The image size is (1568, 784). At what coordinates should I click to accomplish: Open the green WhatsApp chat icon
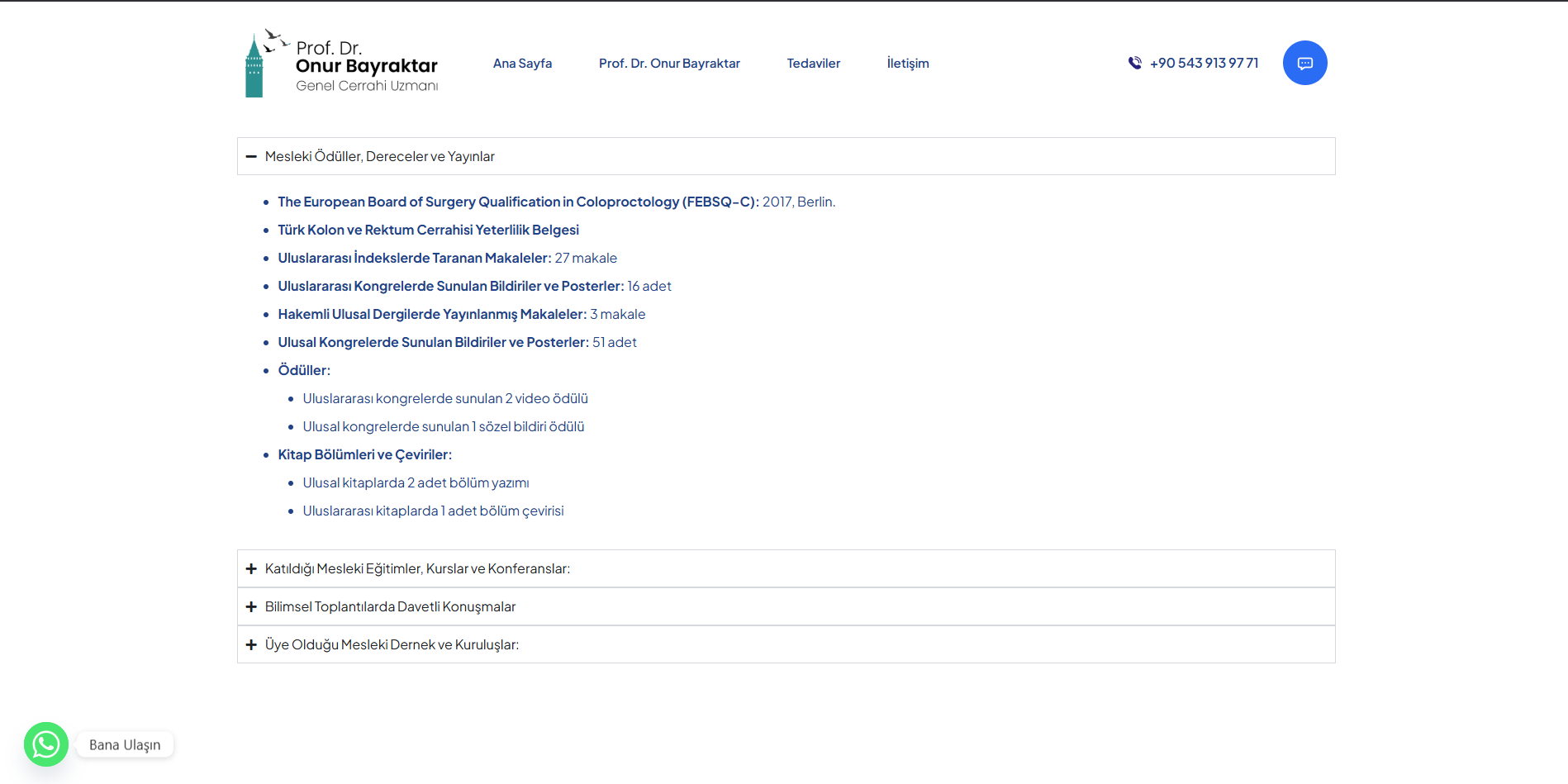pyautogui.click(x=46, y=744)
